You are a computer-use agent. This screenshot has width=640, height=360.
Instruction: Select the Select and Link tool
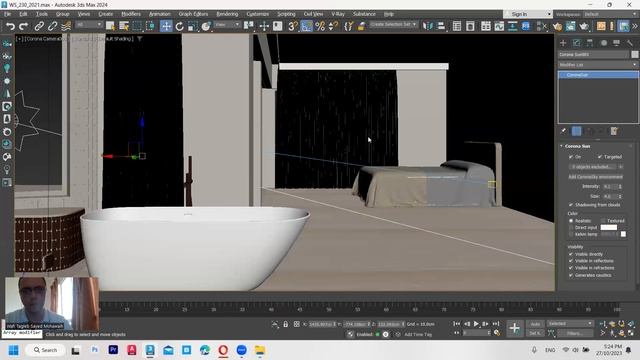tap(39, 26)
